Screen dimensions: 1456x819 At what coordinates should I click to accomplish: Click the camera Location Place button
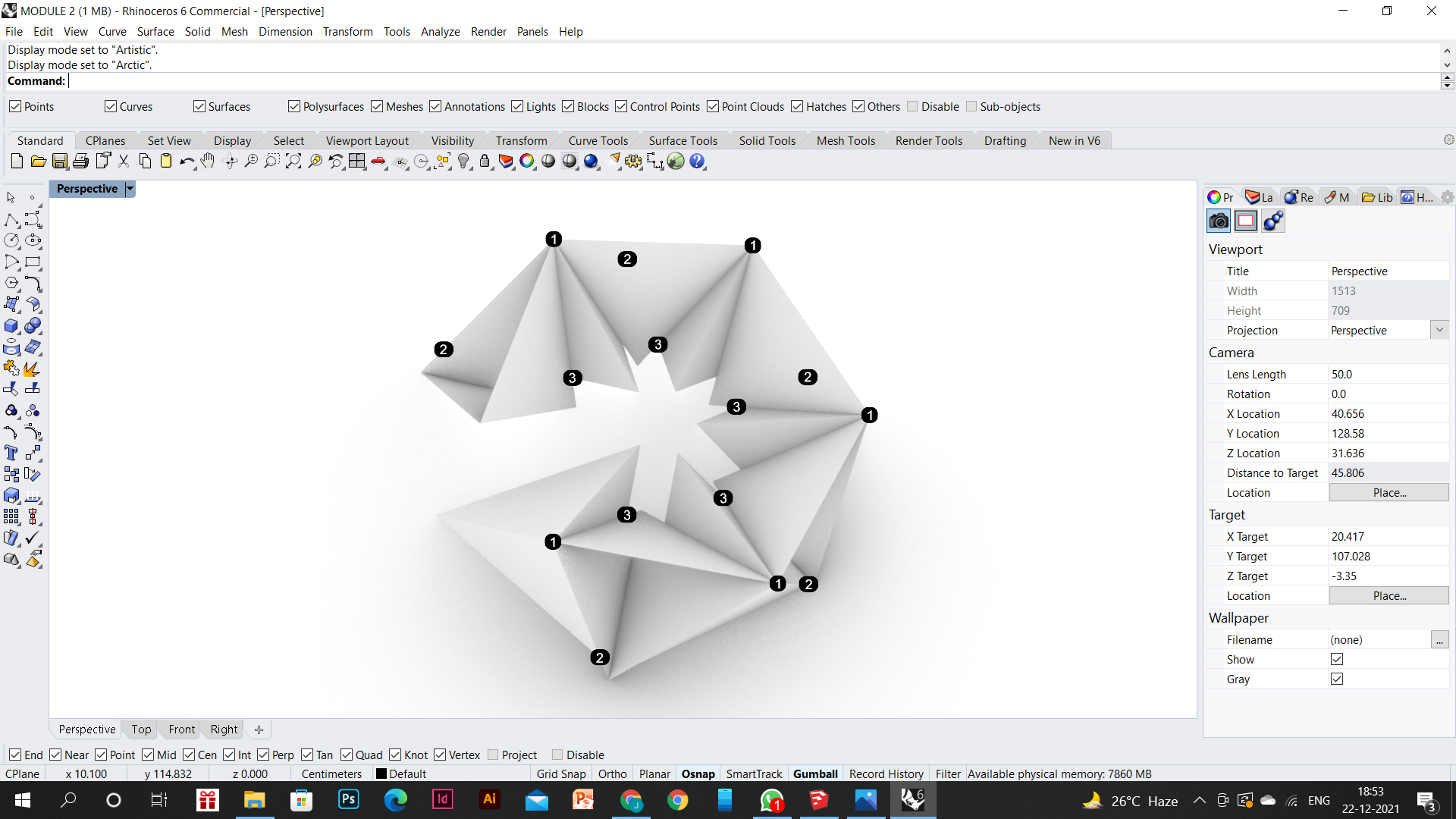[x=1389, y=492]
